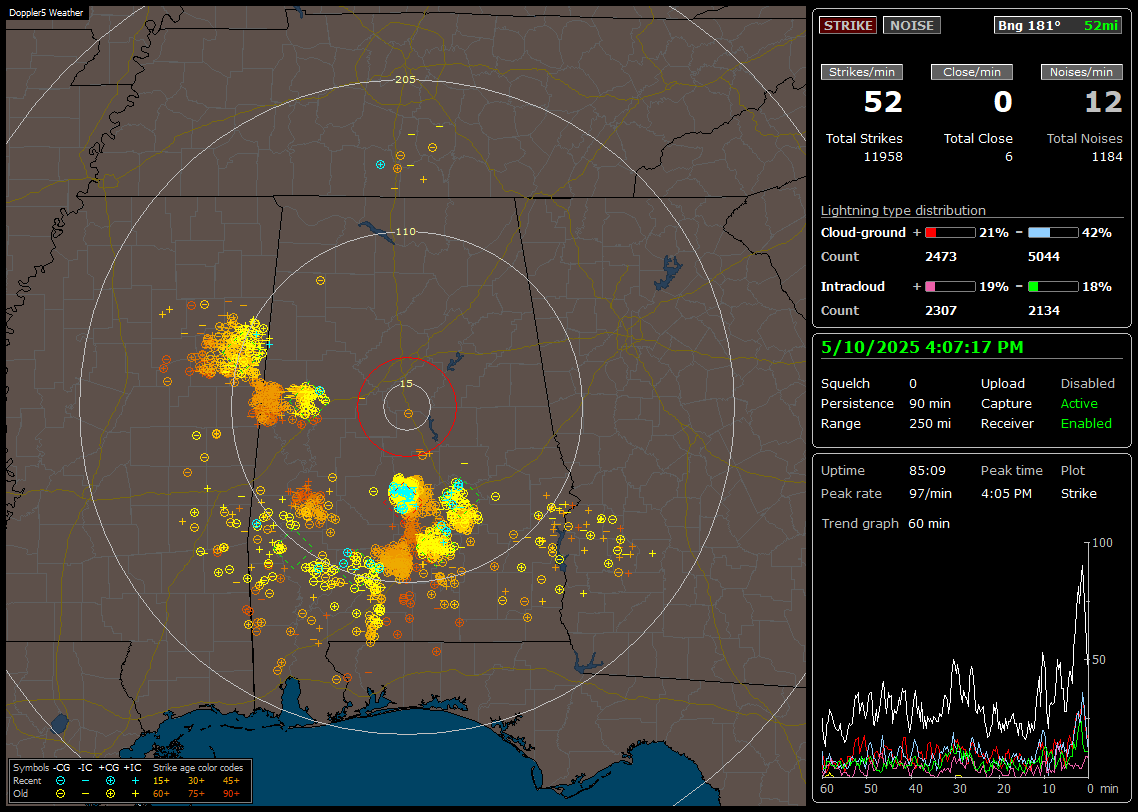This screenshot has width=1138, height=812.
Task: Click the pink positive intracloud percentage bar
Action: click(x=950, y=287)
